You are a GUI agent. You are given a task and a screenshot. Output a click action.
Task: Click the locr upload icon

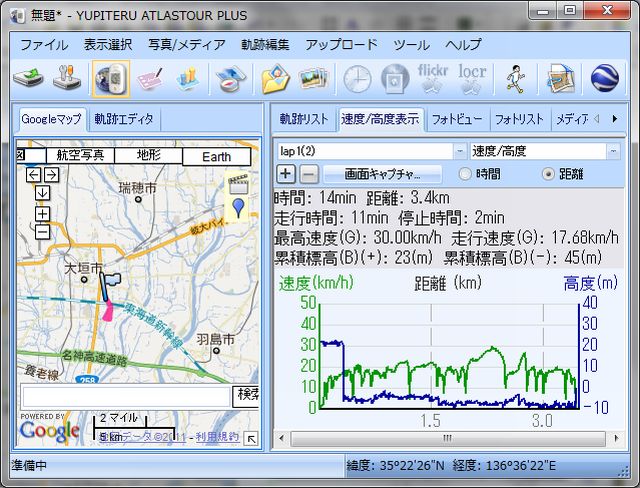pyautogui.click(x=472, y=78)
